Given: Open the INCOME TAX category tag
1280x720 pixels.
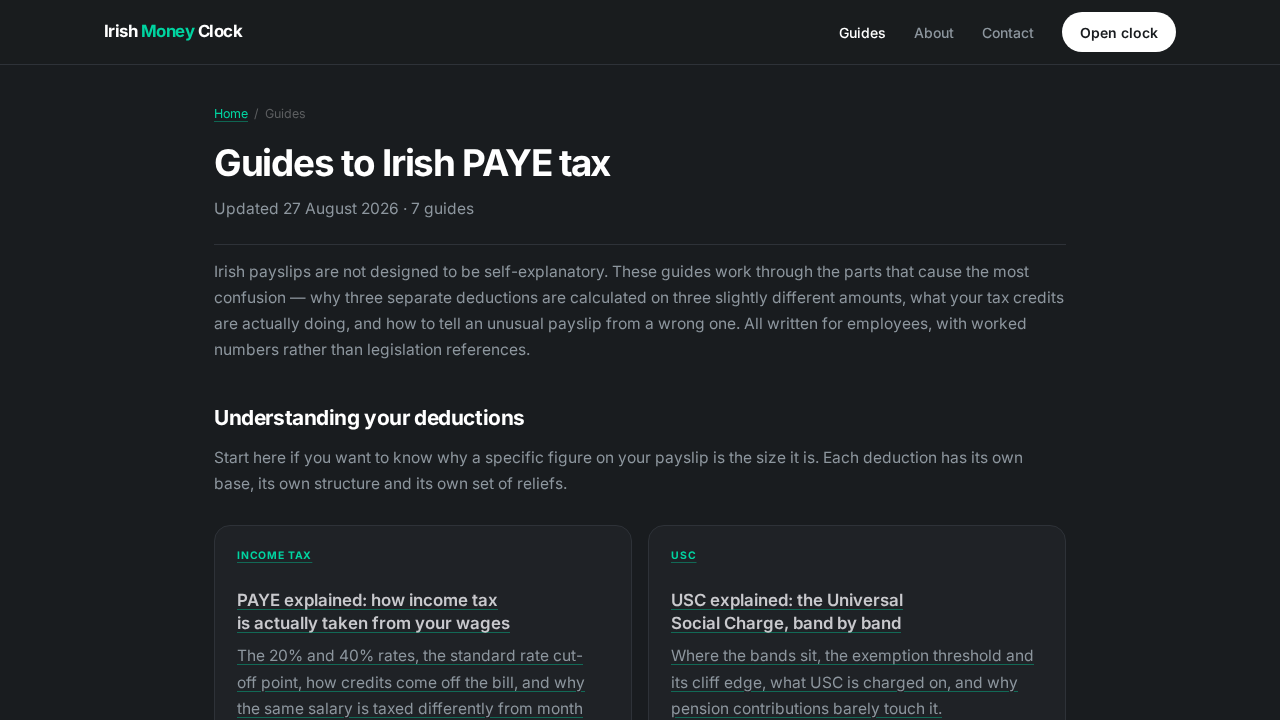Looking at the screenshot, I should point(274,556).
